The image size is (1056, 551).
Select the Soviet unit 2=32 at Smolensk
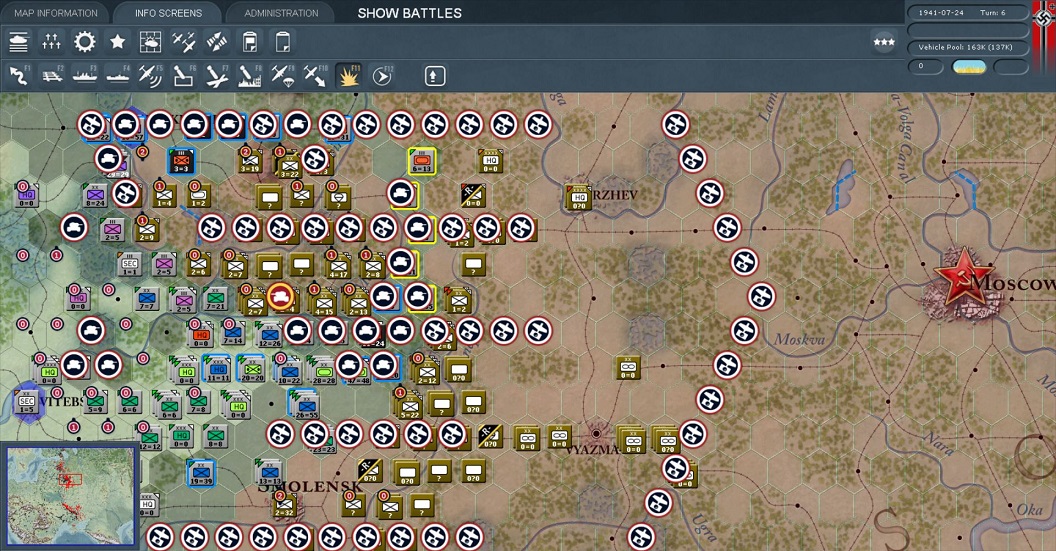(284, 505)
